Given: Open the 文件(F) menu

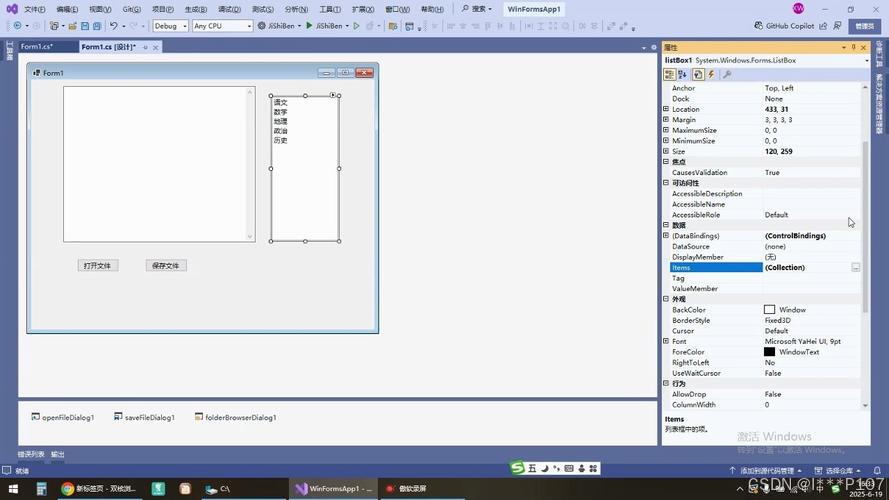Looking at the screenshot, I should pos(35,9).
